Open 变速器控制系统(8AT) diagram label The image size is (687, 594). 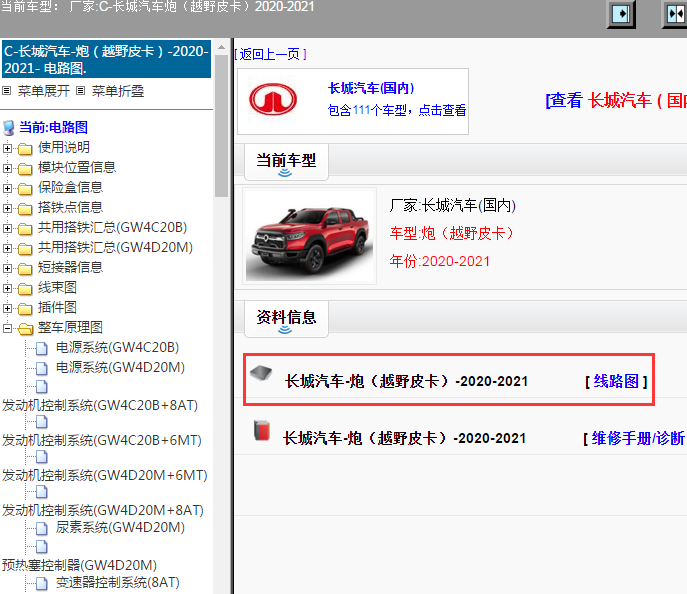(x=118, y=582)
